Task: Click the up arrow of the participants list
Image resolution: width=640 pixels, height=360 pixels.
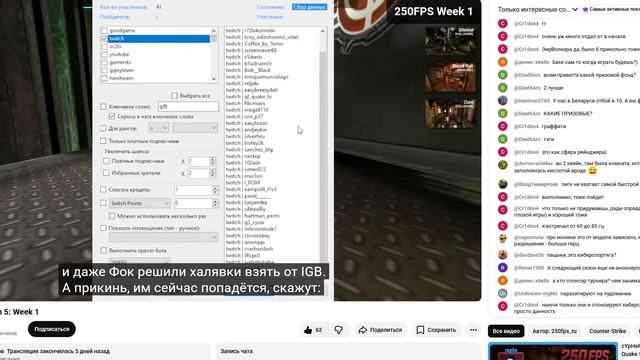Action: 322,31
